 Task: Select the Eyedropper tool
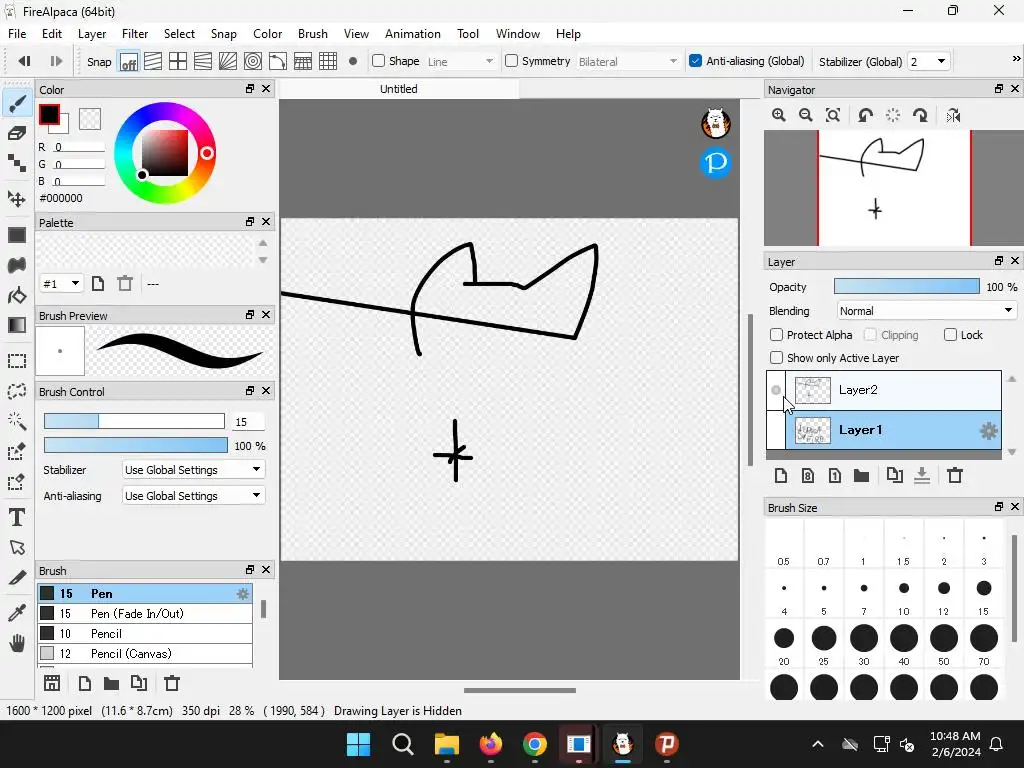point(17,613)
